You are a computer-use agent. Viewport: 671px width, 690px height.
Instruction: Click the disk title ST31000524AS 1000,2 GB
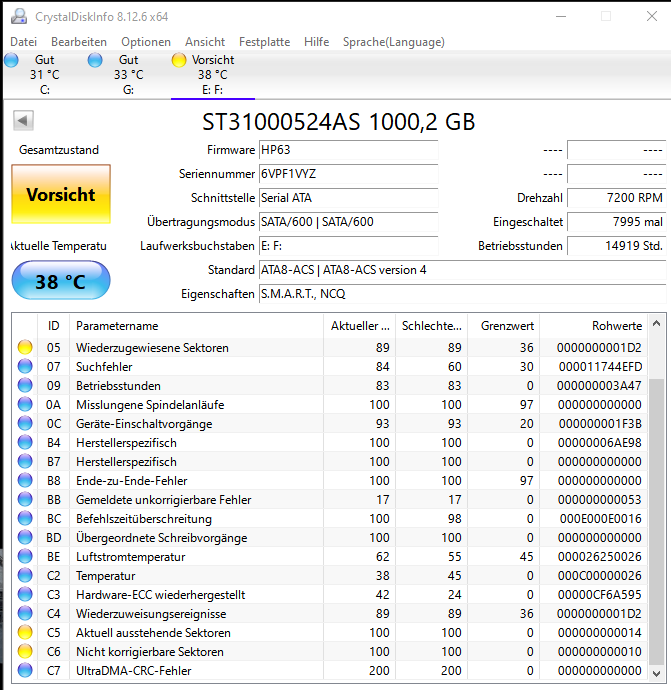tap(338, 122)
